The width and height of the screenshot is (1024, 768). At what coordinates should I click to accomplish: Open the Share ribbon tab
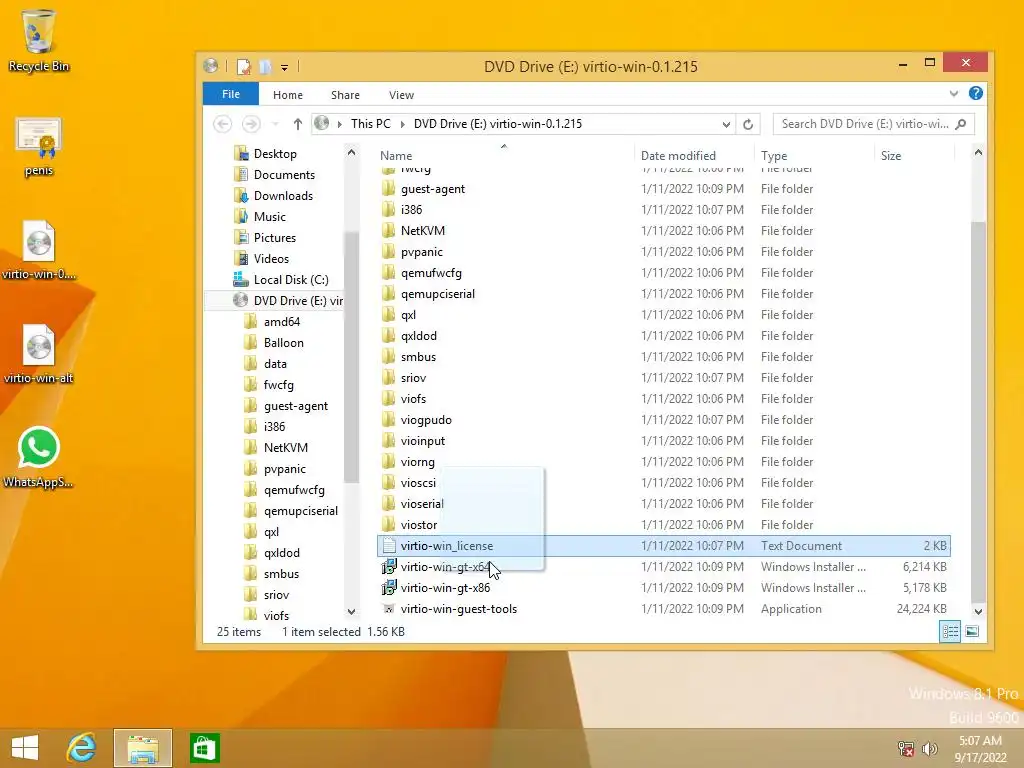(345, 95)
